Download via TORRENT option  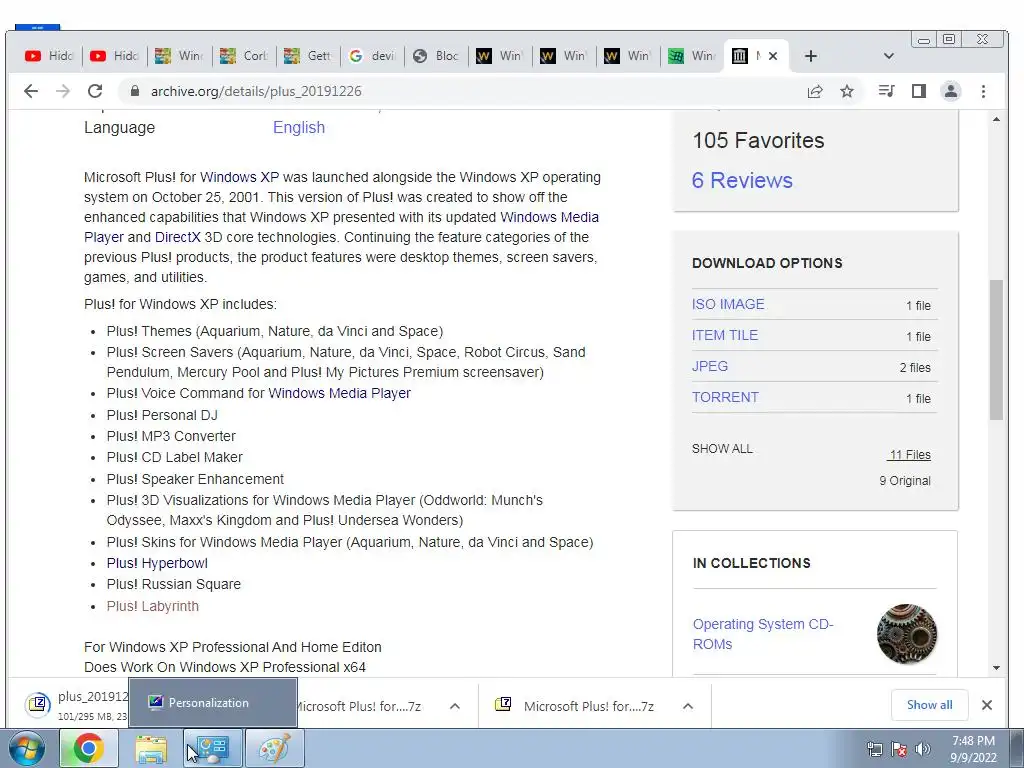(725, 397)
